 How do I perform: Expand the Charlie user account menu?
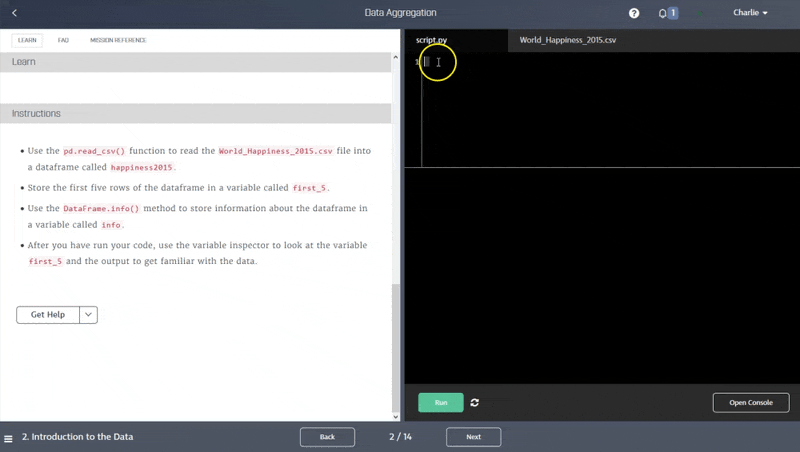[750, 13]
